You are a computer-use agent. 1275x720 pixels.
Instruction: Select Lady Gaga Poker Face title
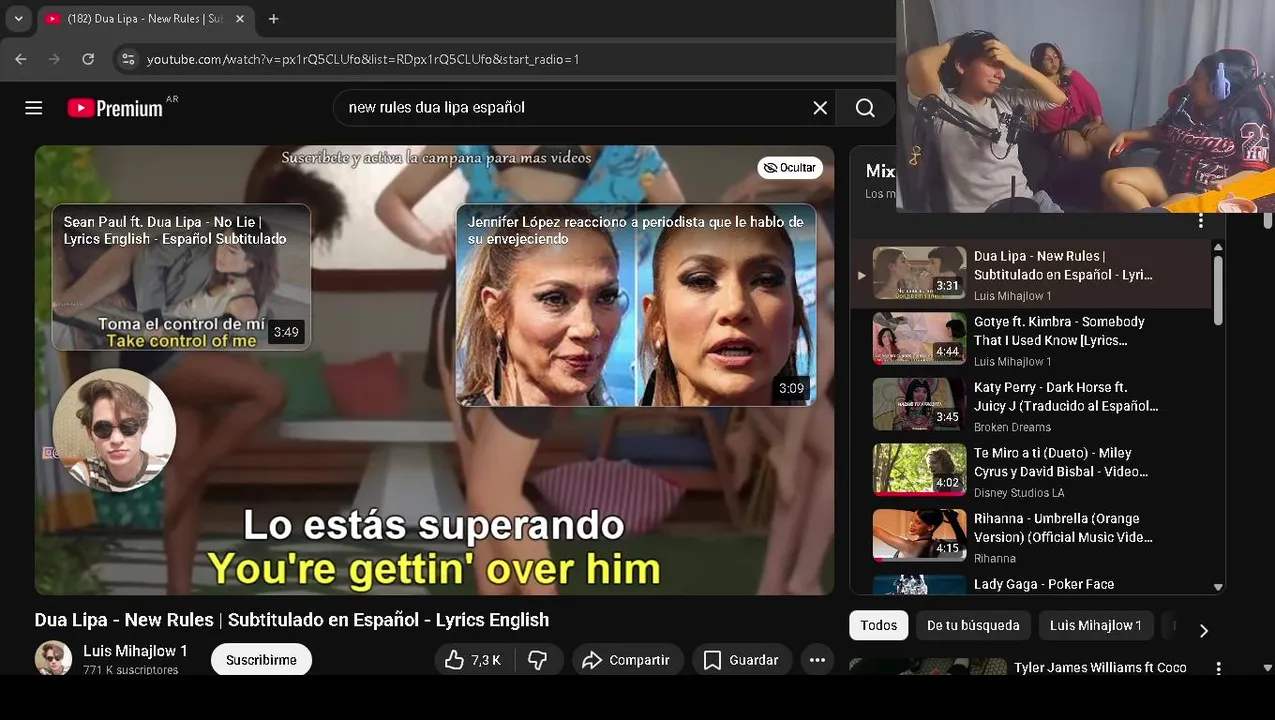[x=1044, y=584]
